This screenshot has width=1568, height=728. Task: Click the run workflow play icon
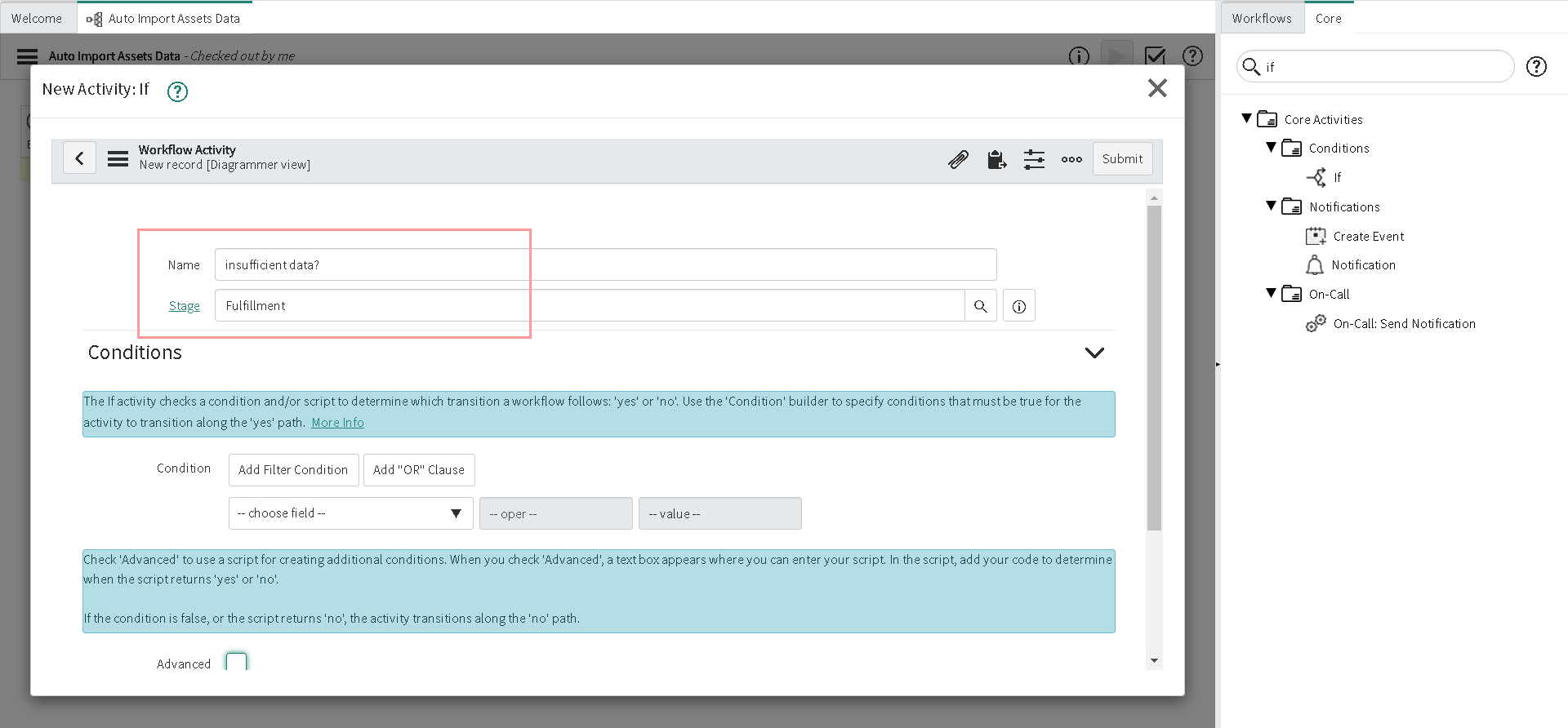click(1116, 55)
